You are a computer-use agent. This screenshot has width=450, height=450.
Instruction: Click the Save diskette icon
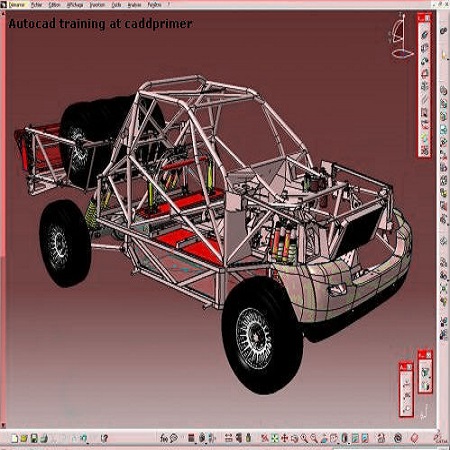34,438
